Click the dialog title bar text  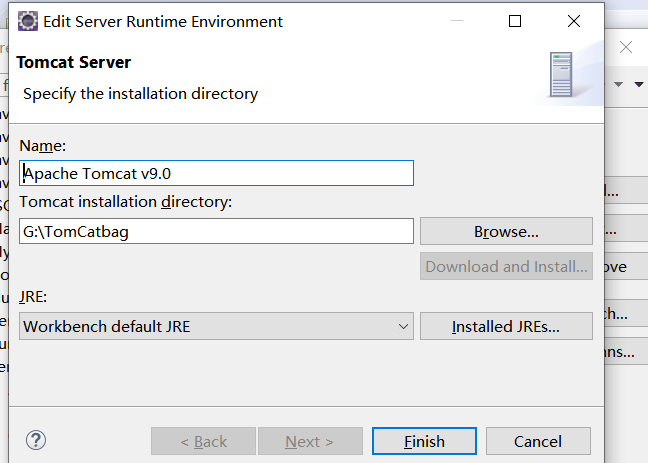(x=163, y=21)
